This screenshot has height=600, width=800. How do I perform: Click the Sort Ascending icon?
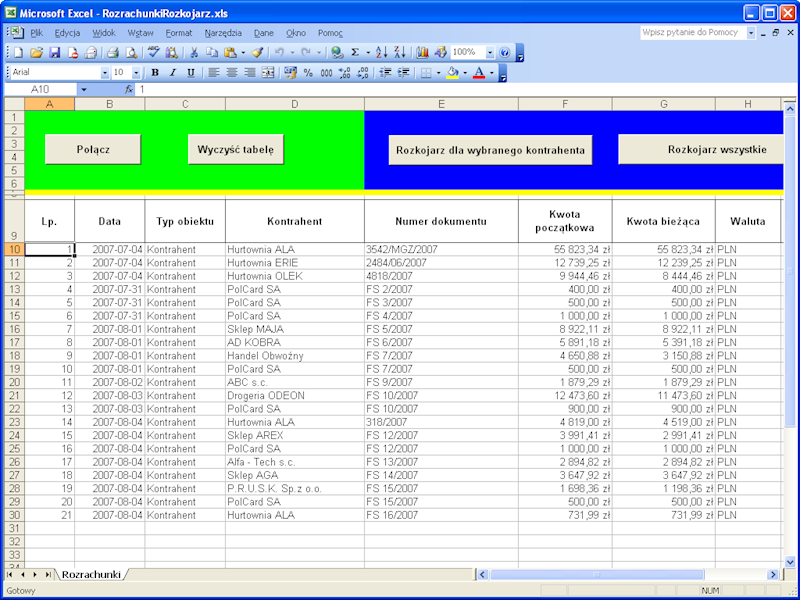click(383, 50)
